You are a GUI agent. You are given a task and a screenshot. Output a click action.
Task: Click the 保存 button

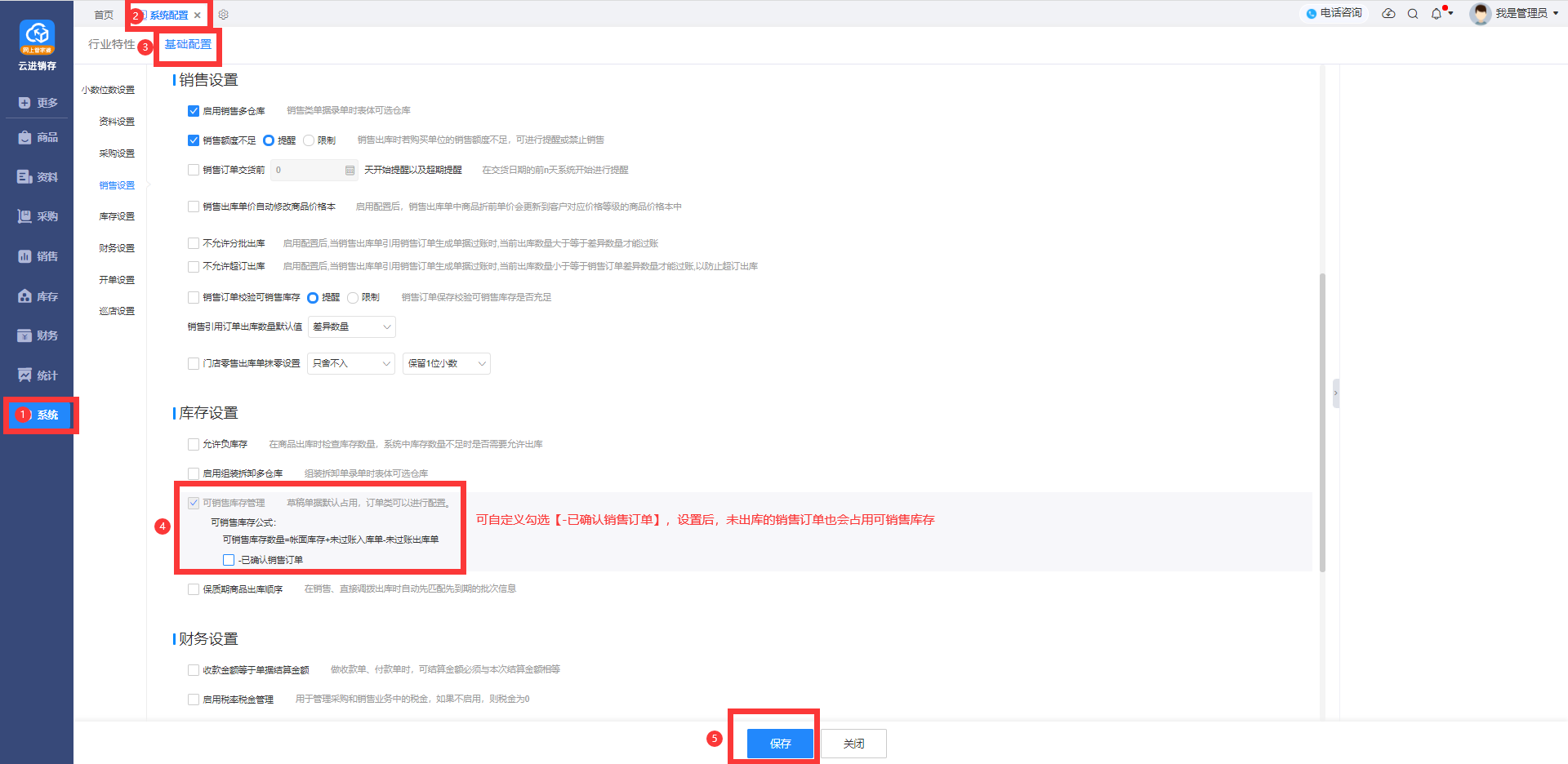point(780,744)
